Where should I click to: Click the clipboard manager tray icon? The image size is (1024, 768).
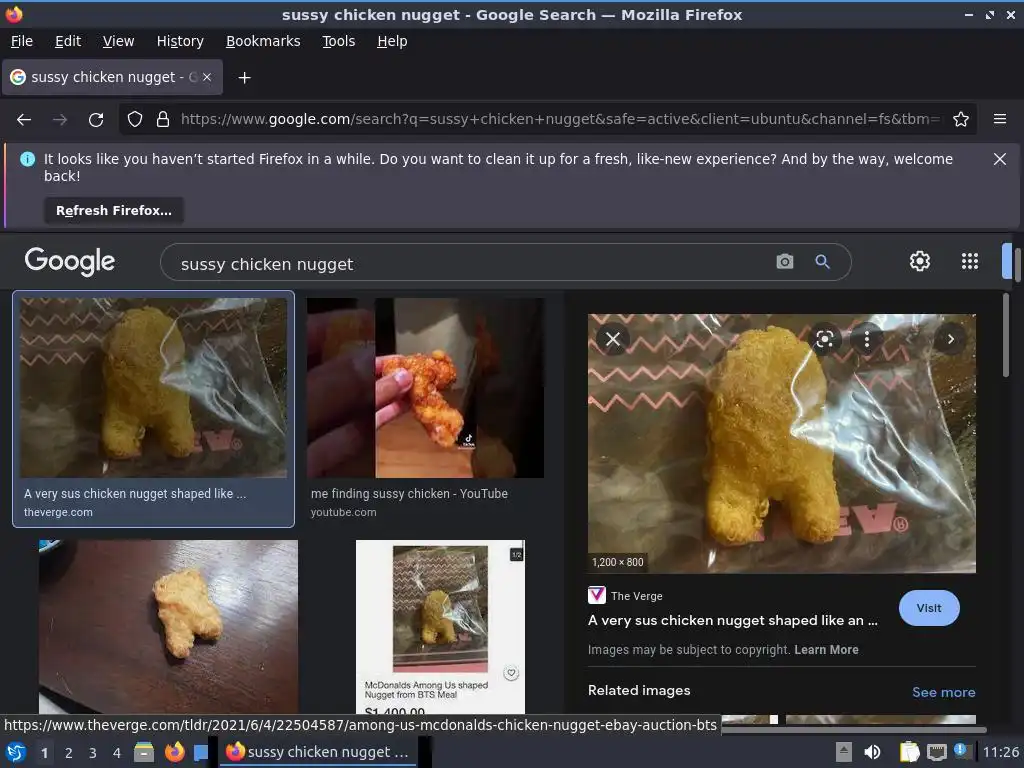point(908,752)
